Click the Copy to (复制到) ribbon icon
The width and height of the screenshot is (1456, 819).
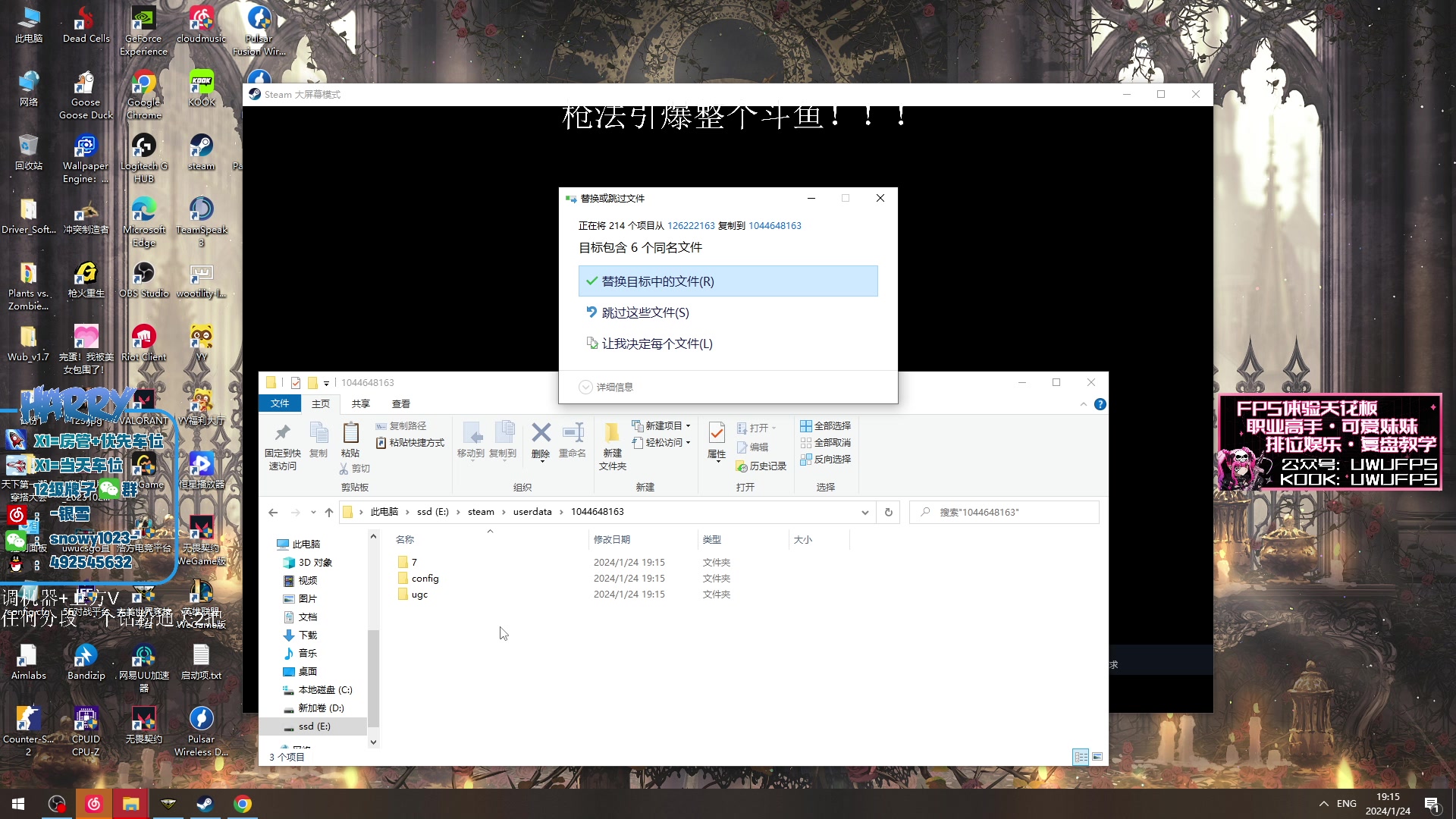503,441
